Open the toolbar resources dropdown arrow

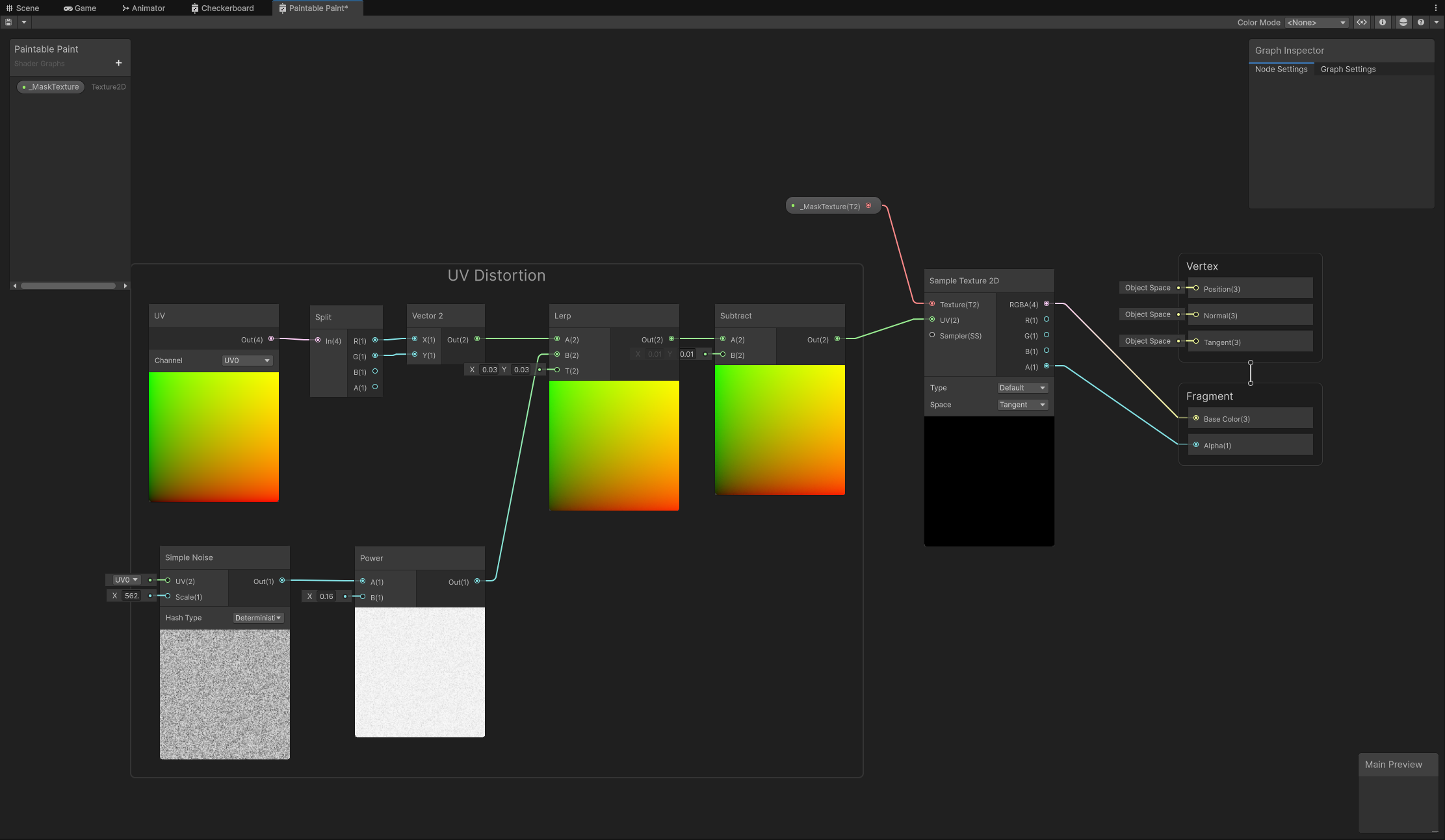pyautogui.click(x=1437, y=22)
